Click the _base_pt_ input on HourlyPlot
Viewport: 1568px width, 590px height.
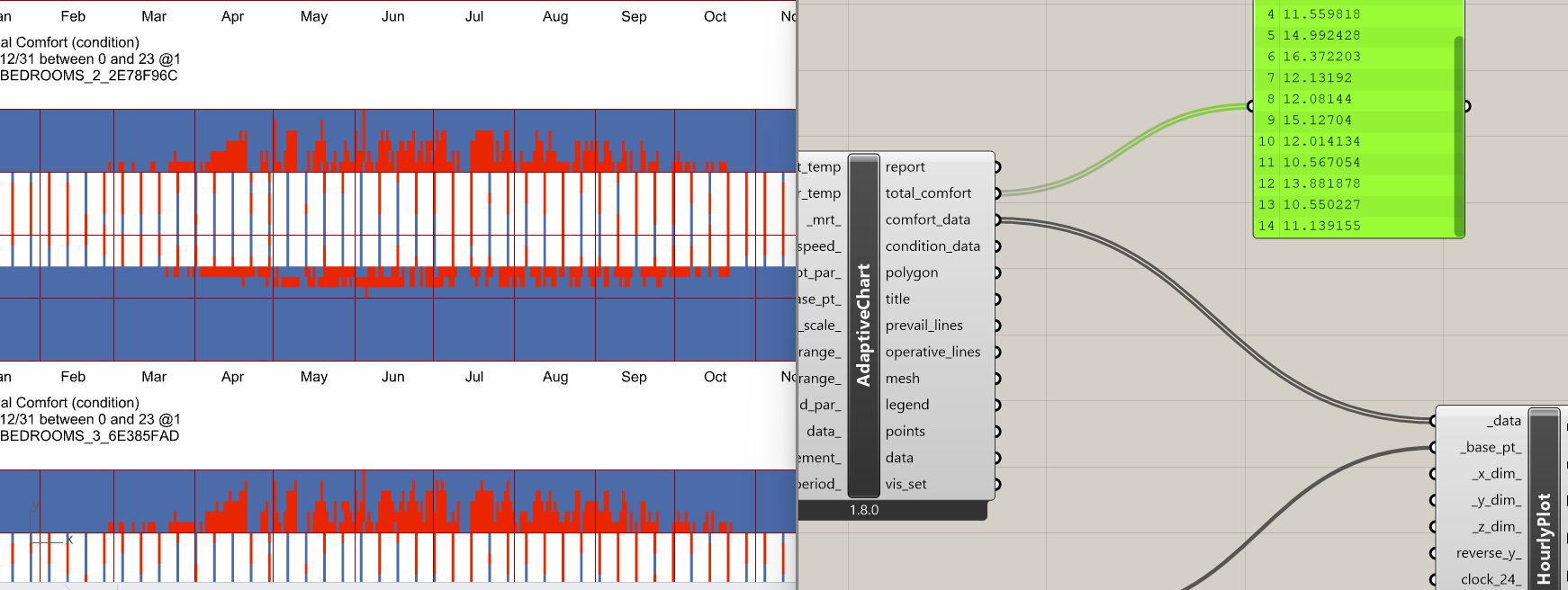(1491, 447)
